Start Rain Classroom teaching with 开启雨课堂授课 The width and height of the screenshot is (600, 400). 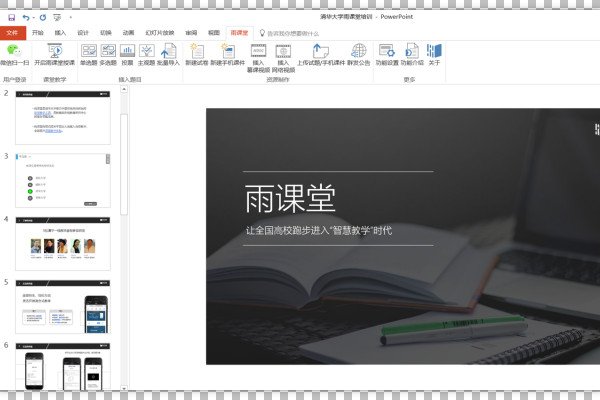click(x=55, y=55)
